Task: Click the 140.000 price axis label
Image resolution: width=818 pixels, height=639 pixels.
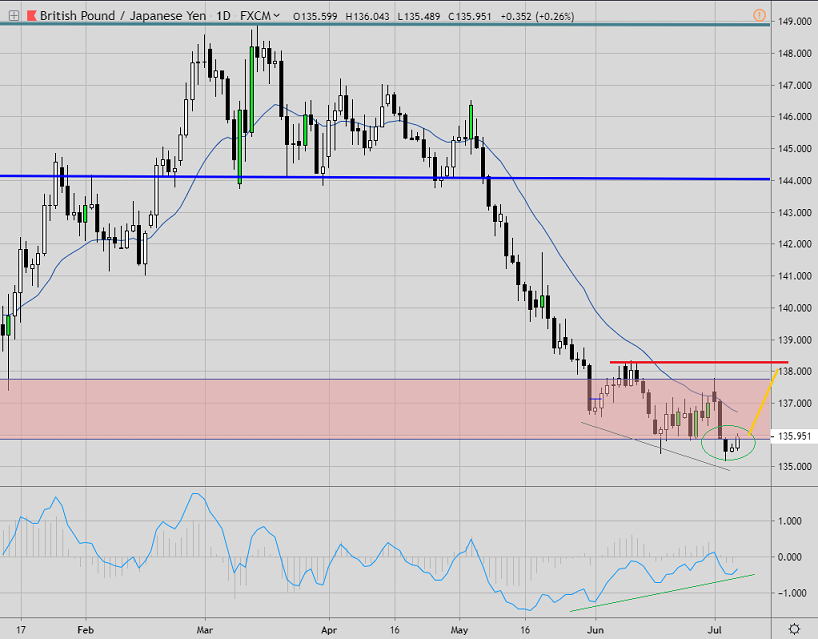Action: click(795, 308)
